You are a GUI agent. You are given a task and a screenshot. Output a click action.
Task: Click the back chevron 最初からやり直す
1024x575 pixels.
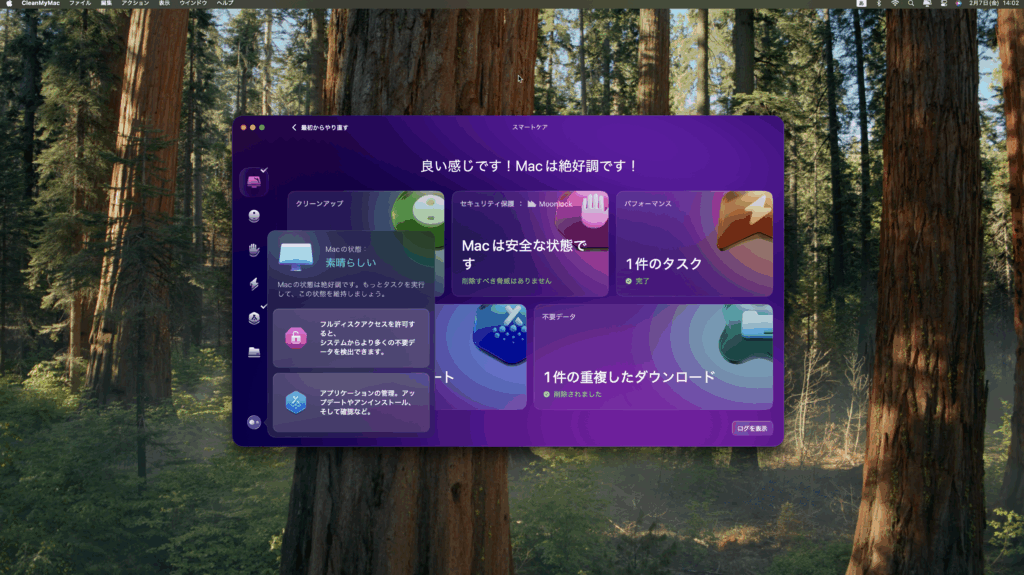tap(320, 127)
